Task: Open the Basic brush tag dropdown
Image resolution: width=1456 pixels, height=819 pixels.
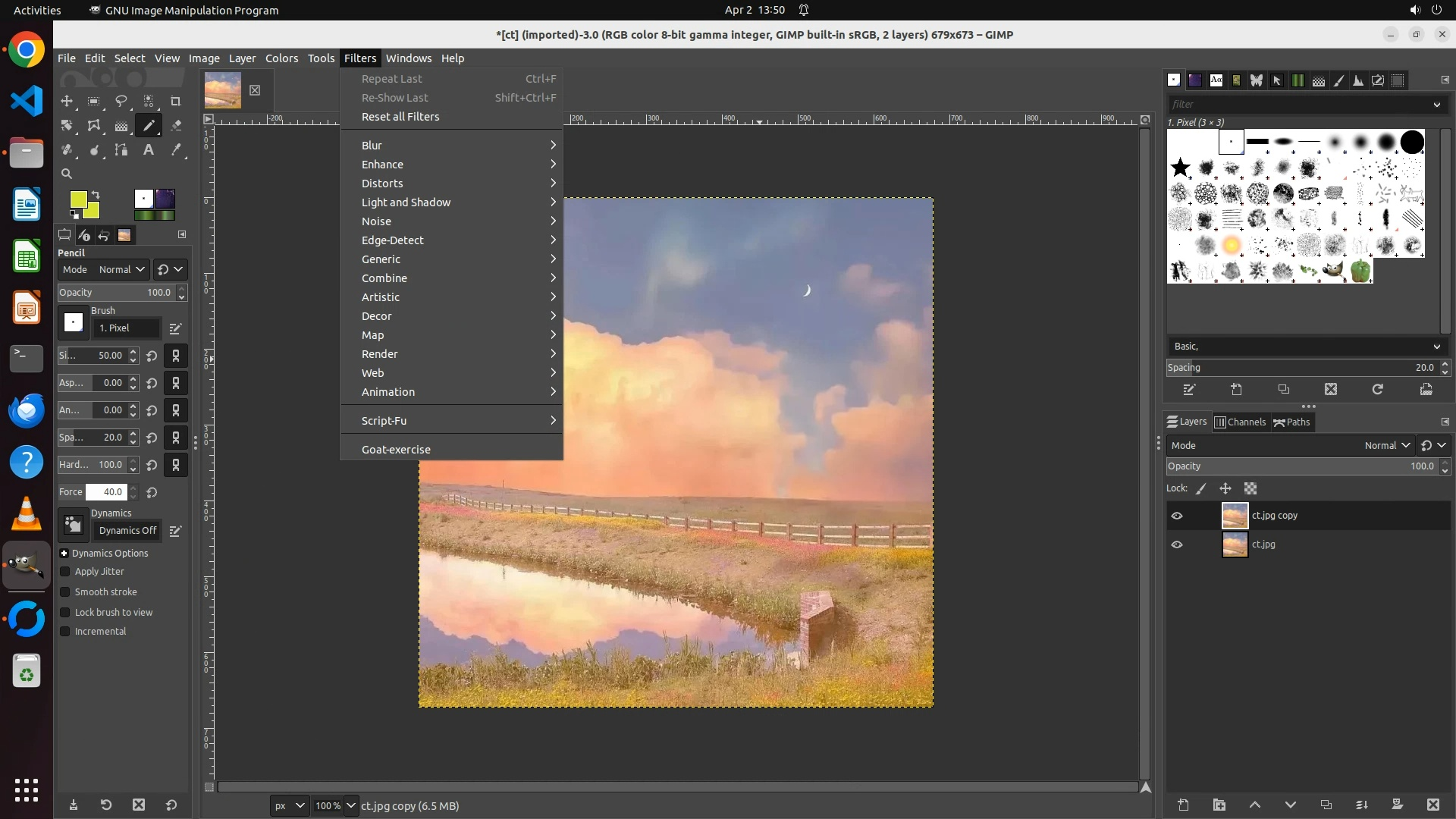Action: click(x=1304, y=347)
